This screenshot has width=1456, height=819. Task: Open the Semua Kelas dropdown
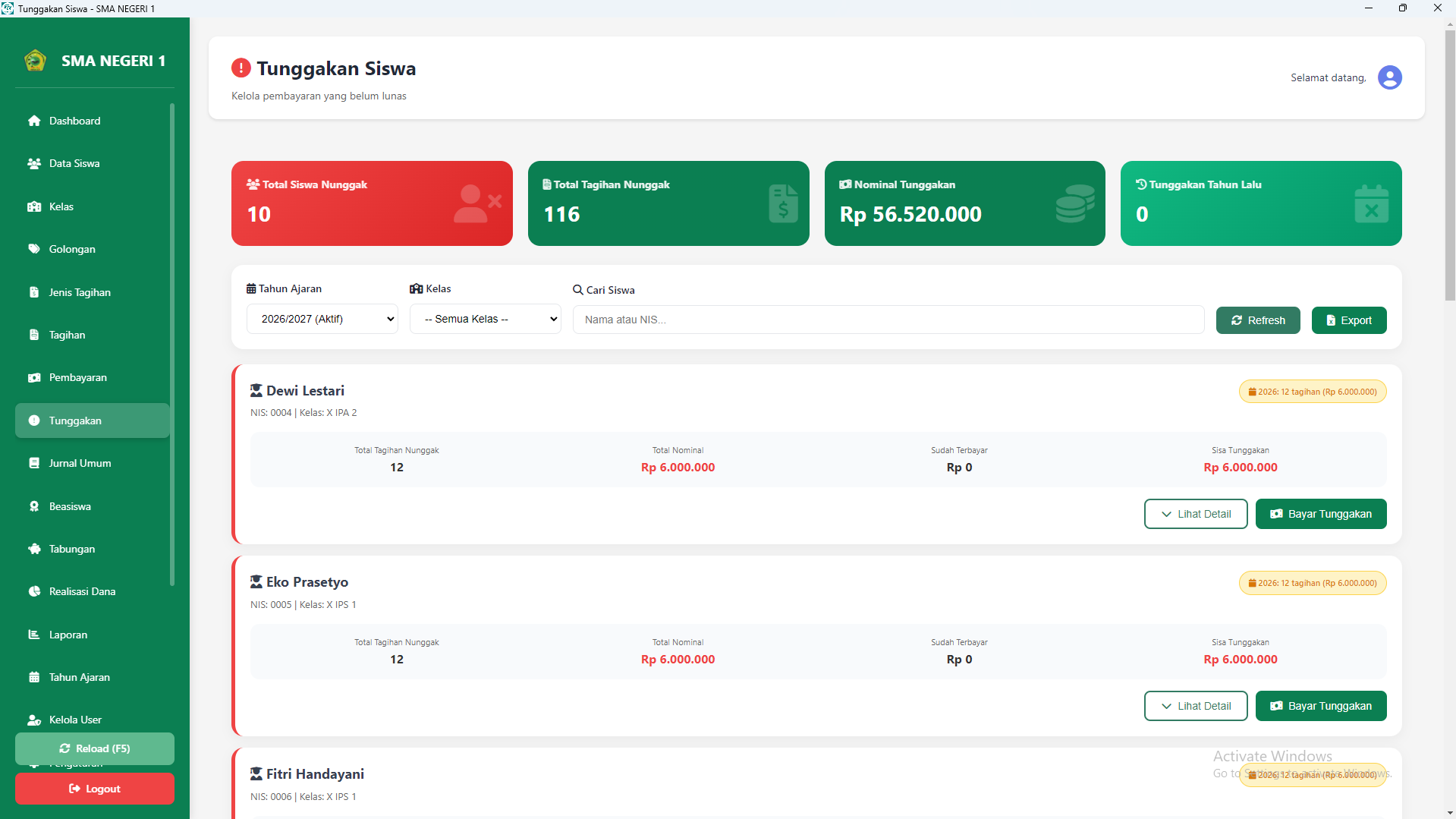[x=486, y=319]
